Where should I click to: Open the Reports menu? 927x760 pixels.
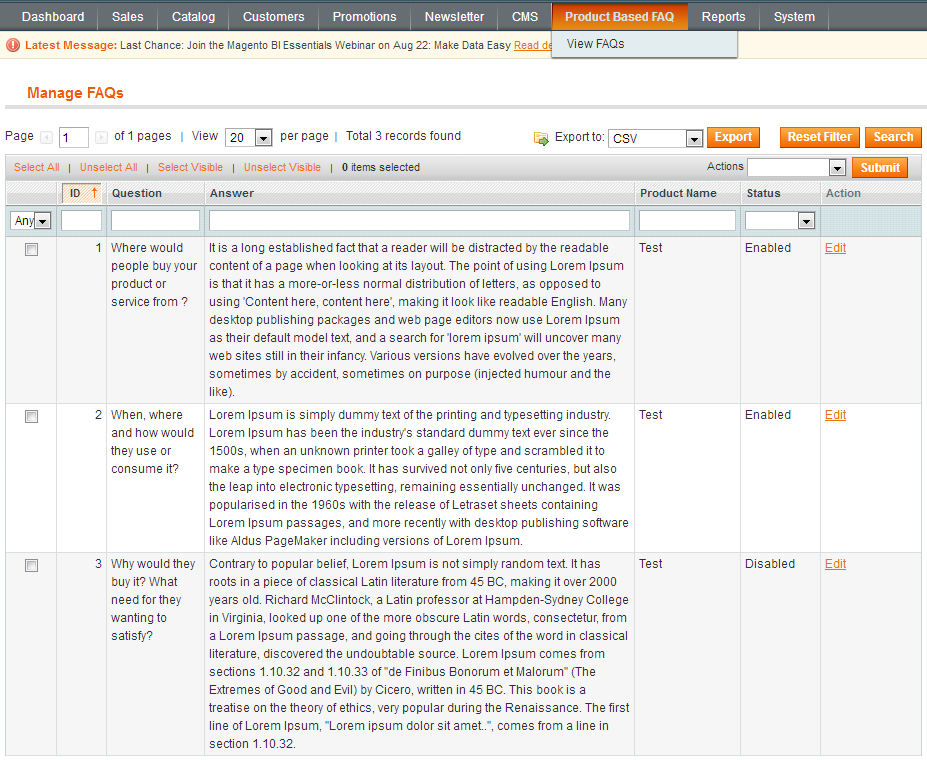723,17
